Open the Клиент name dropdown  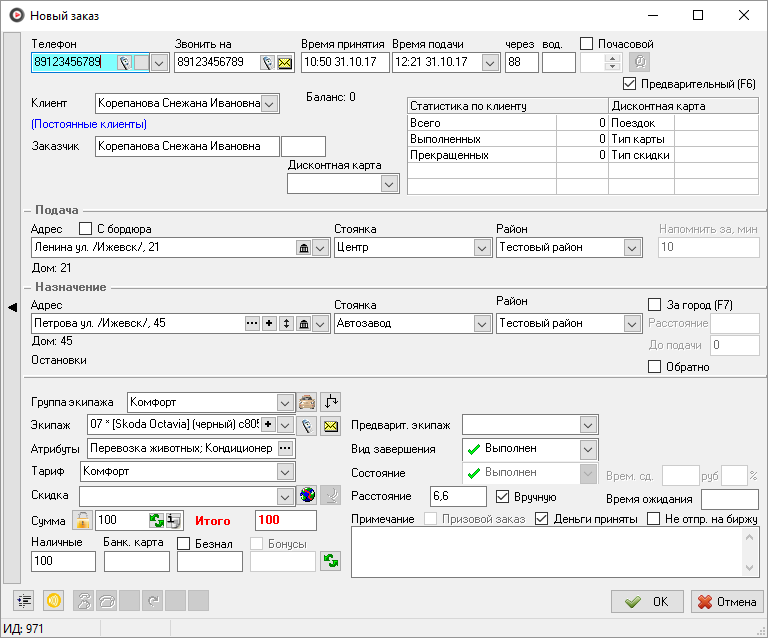269,104
